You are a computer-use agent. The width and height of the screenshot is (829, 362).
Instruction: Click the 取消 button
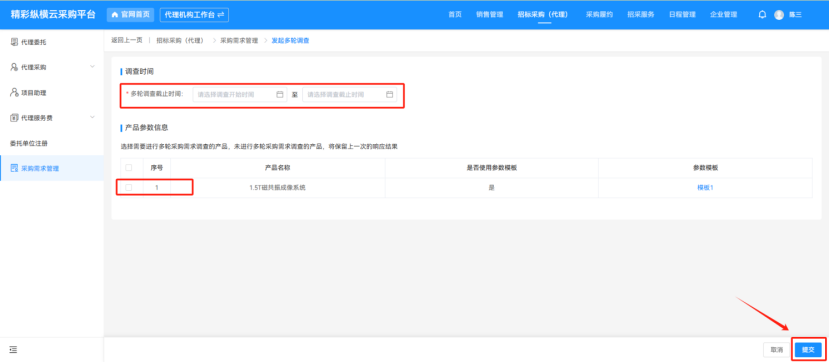776,349
